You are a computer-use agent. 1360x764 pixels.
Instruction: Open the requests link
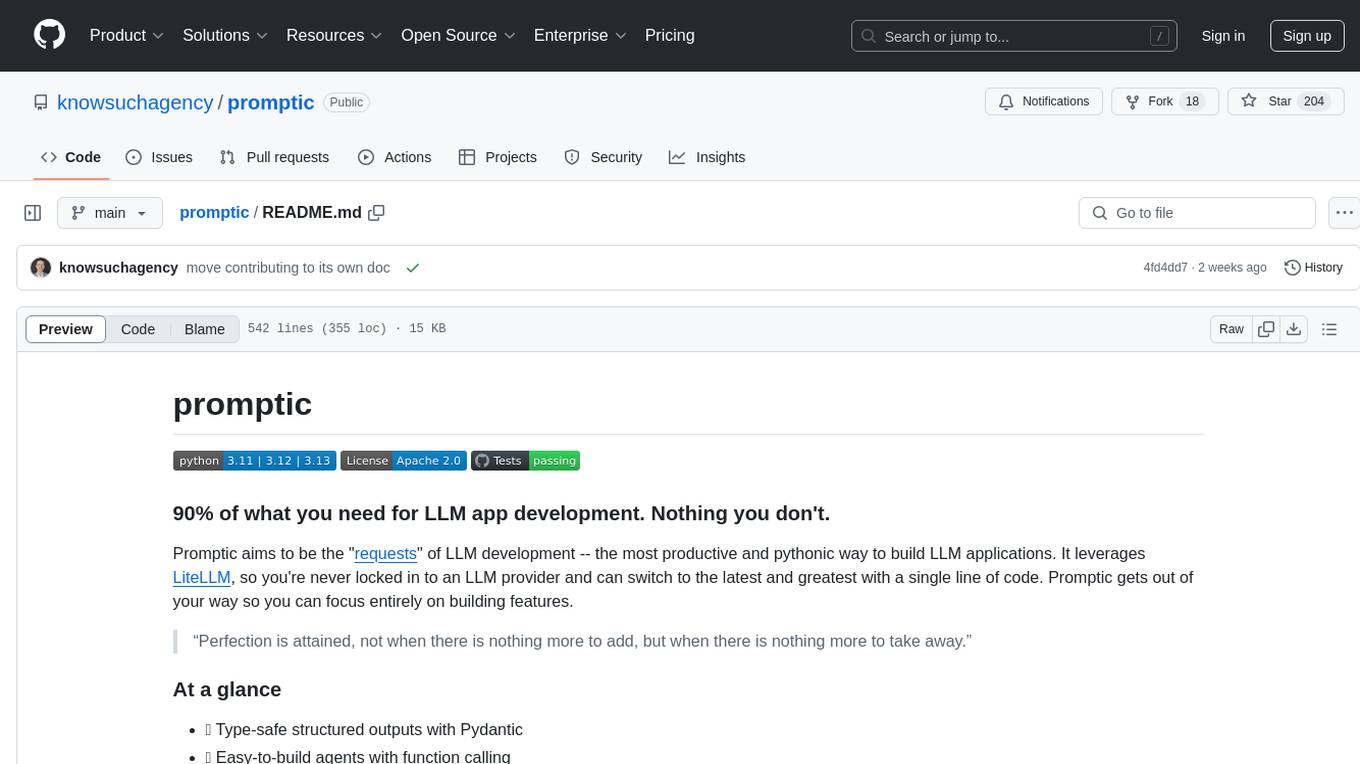tap(385, 553)
